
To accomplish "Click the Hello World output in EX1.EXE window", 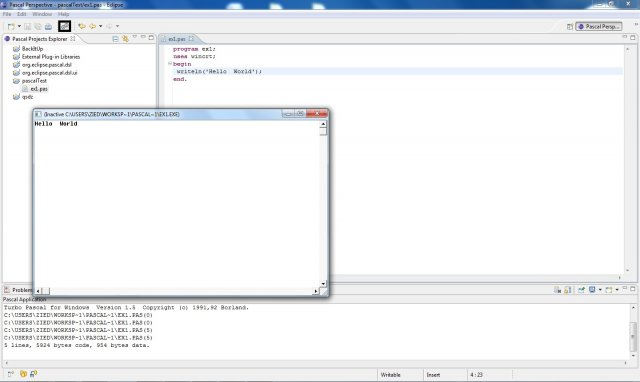I will [56, 124].
